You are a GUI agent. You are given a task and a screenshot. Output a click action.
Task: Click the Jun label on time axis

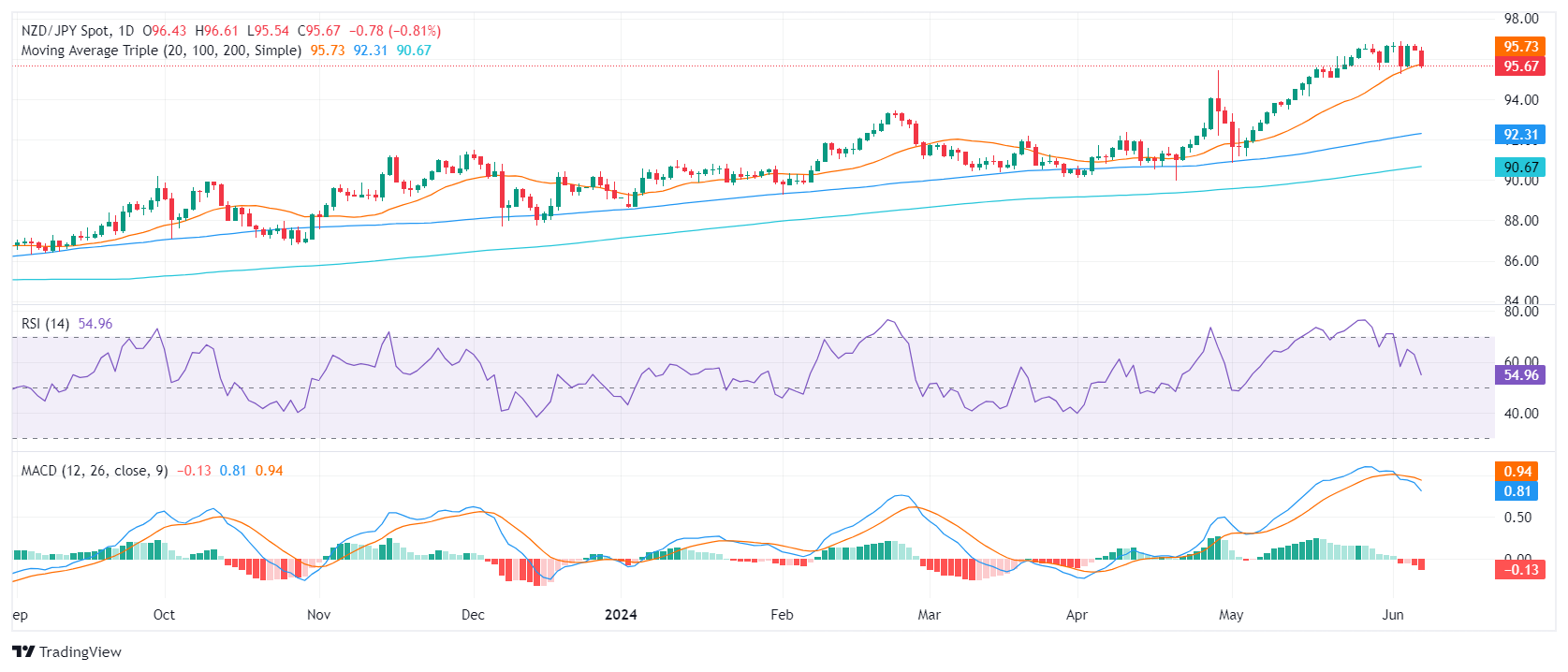coord(1393,615)
